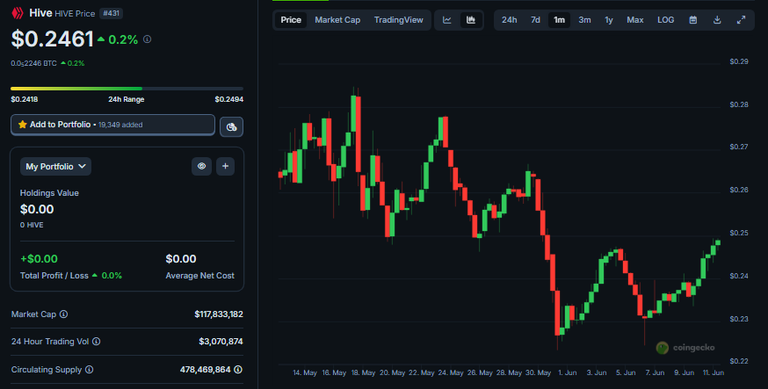Select the Max time range option
Screen dimensions: 768x389
point(635,20)
